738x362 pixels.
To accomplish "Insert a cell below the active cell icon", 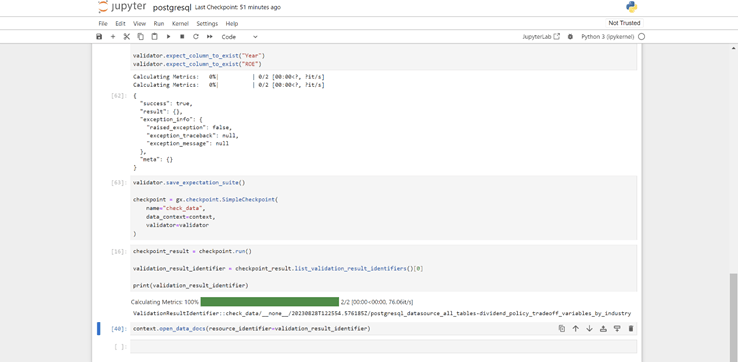I will coord(617,329).
